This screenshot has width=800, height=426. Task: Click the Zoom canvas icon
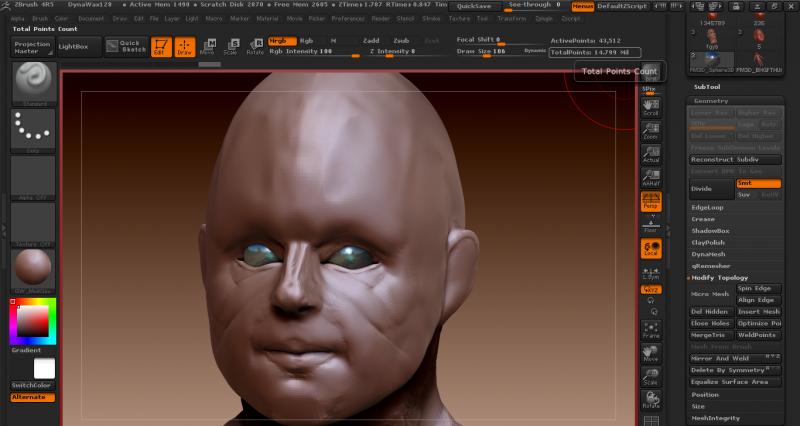651,131
